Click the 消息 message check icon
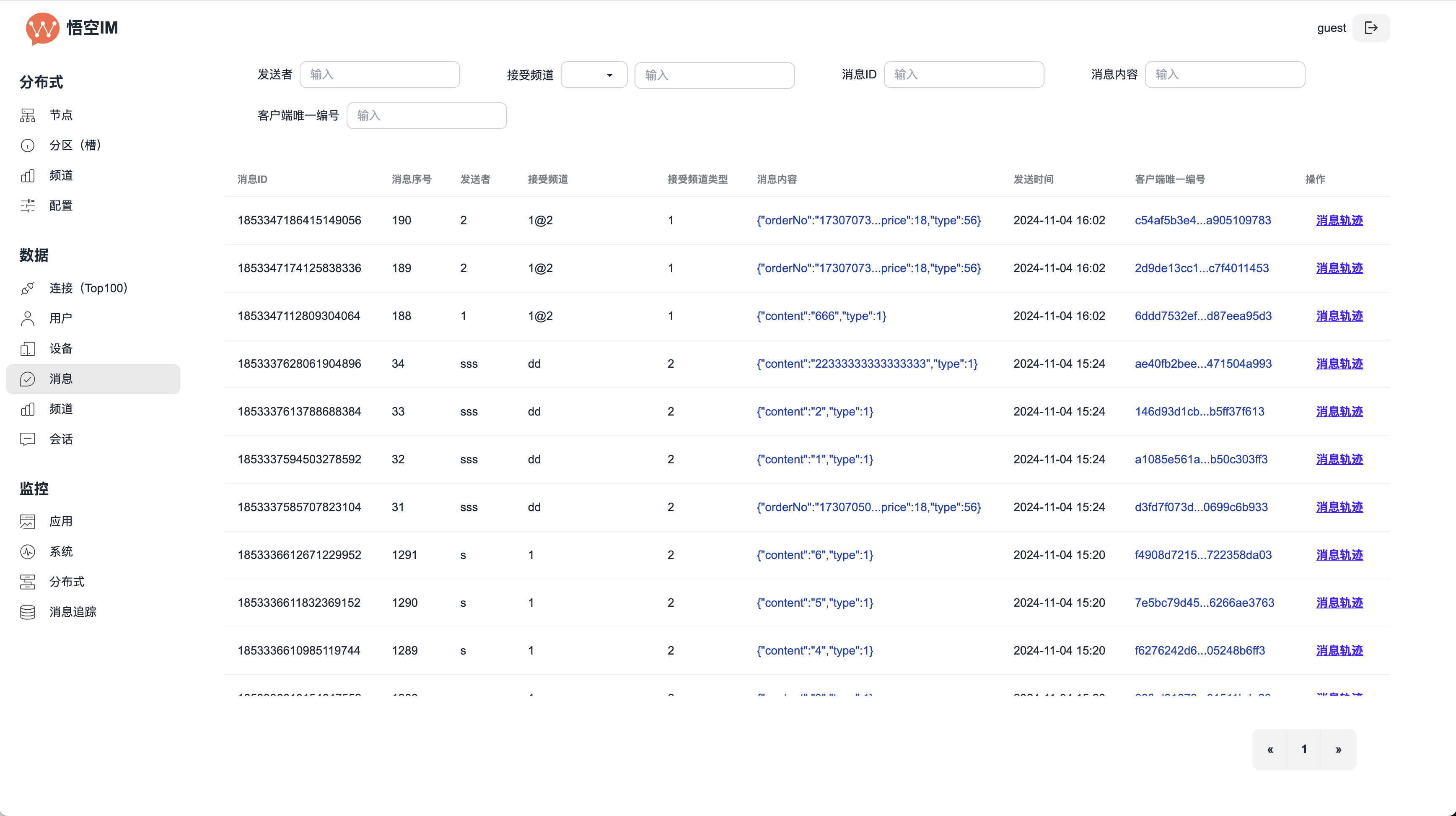The height and width of the screenshot is (816, 1456). coord(28,379)
